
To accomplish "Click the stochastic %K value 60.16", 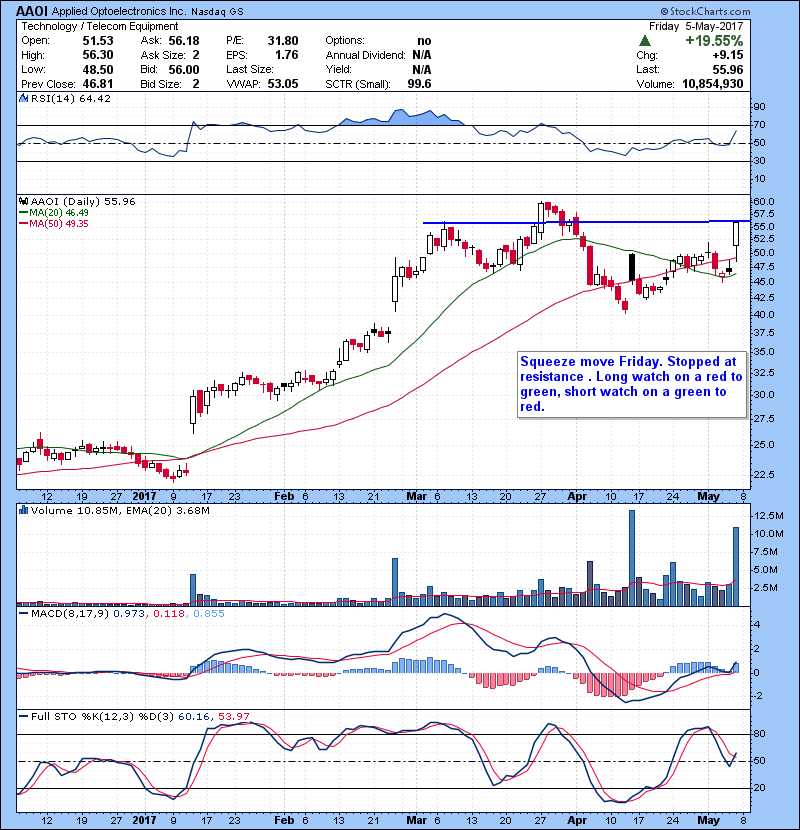I will click(x=194, y=716).
